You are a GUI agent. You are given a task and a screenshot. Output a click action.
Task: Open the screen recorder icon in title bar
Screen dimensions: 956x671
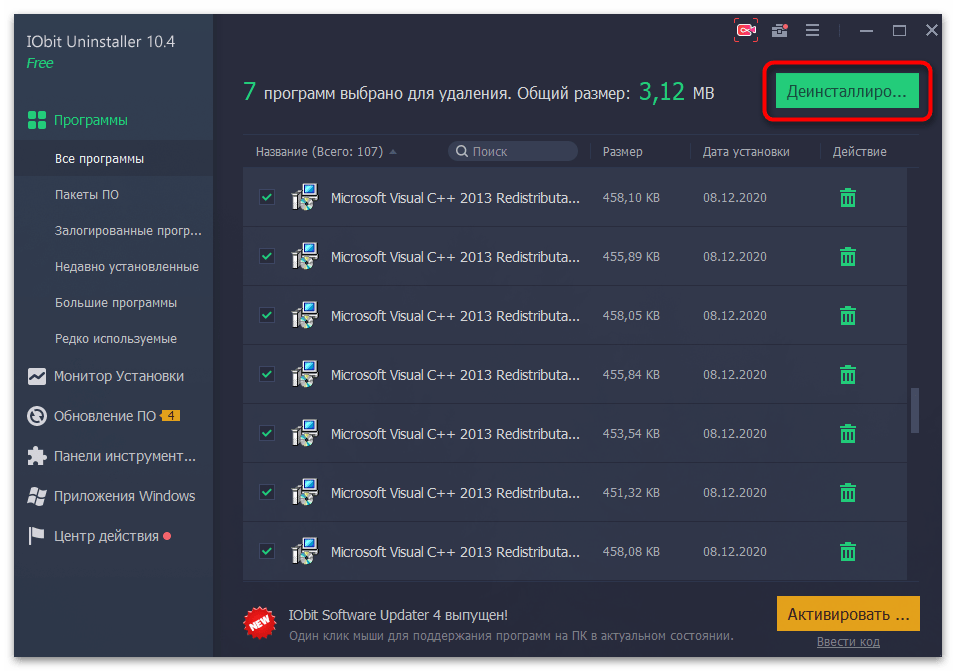[745, 31]
